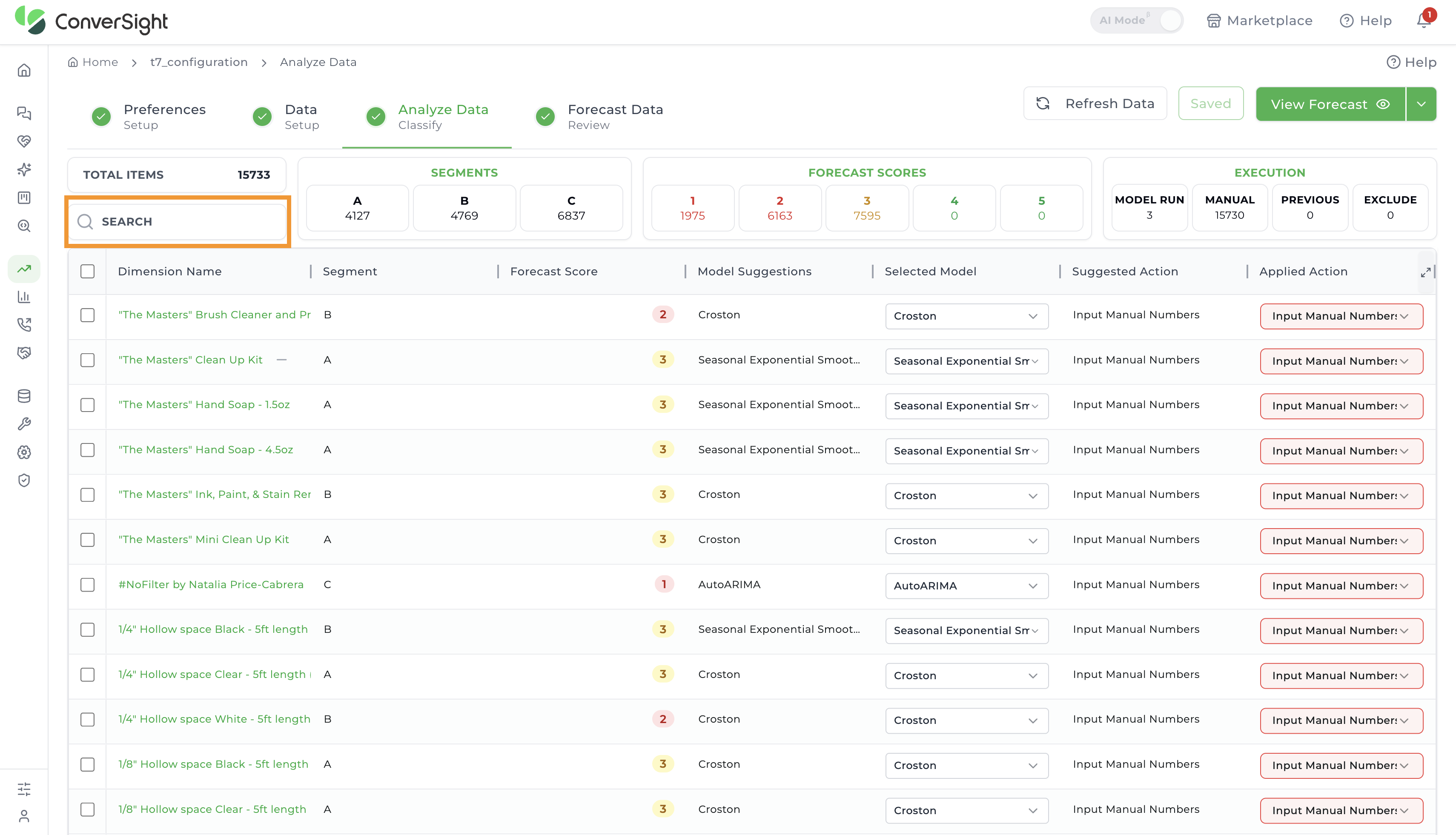The width and height of the screenshot is (1456, 835).
Task: Check the select-all checkbox in table header
Action: (88, 271)
